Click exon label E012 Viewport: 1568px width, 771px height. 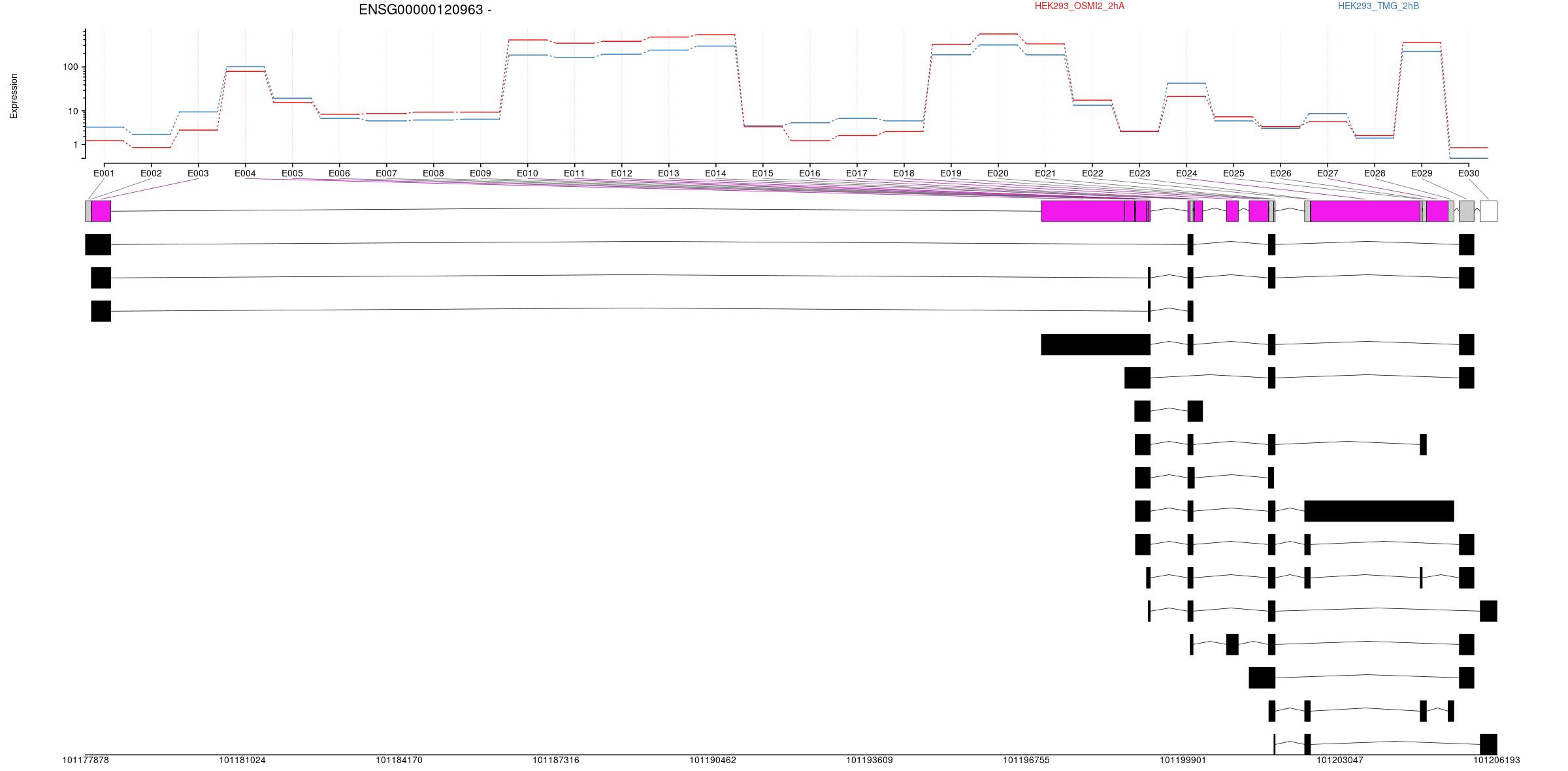(x=621, y=173)
